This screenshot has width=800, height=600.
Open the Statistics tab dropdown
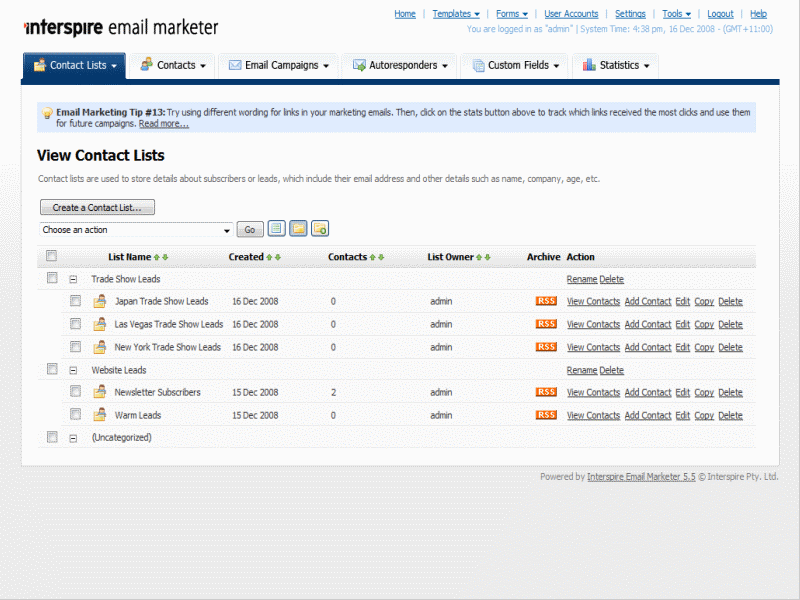tap(616, 65)
